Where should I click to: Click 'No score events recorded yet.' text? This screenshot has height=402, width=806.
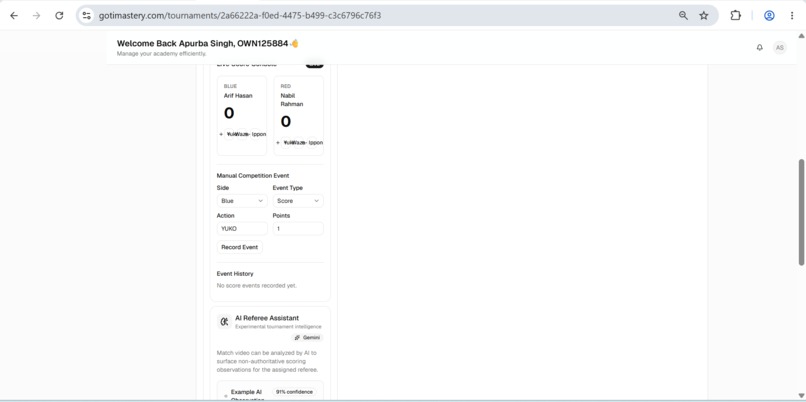point(257,285)
